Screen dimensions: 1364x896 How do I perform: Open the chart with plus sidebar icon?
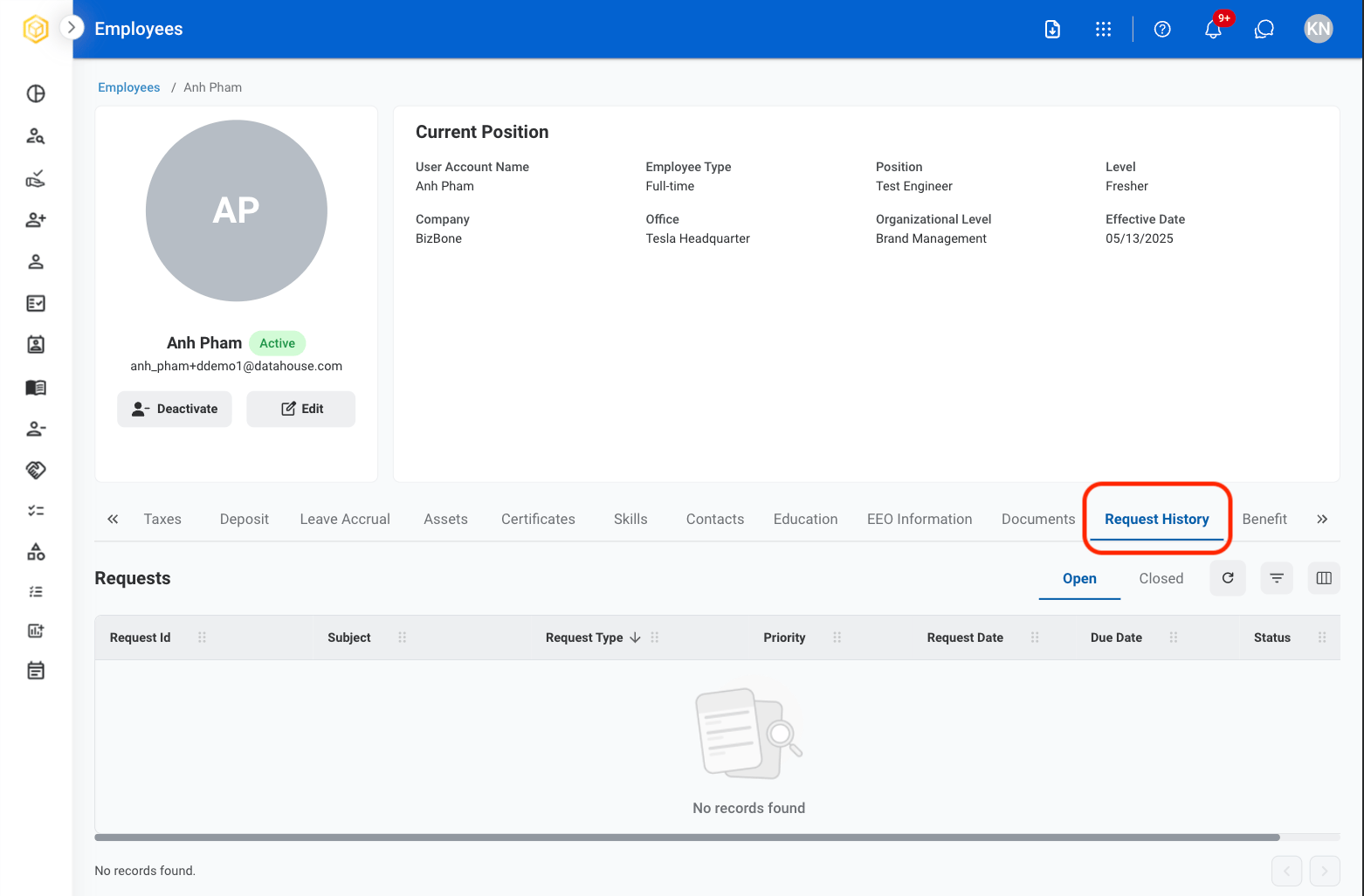pos(36,631)
